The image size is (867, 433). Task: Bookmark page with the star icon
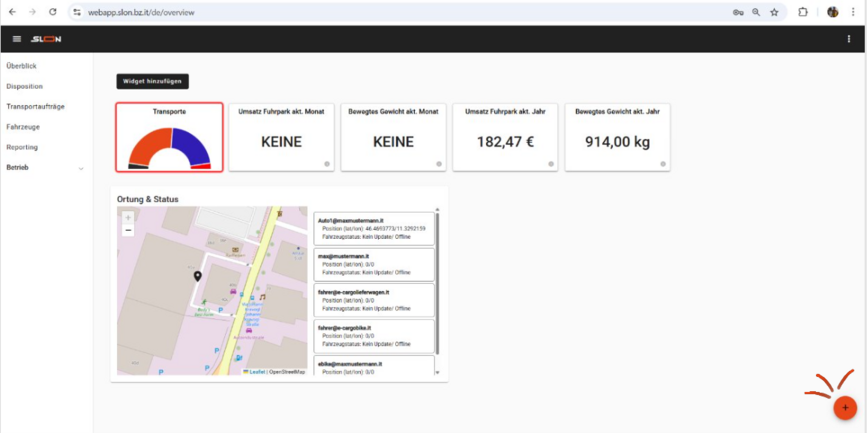click(774, 12)
